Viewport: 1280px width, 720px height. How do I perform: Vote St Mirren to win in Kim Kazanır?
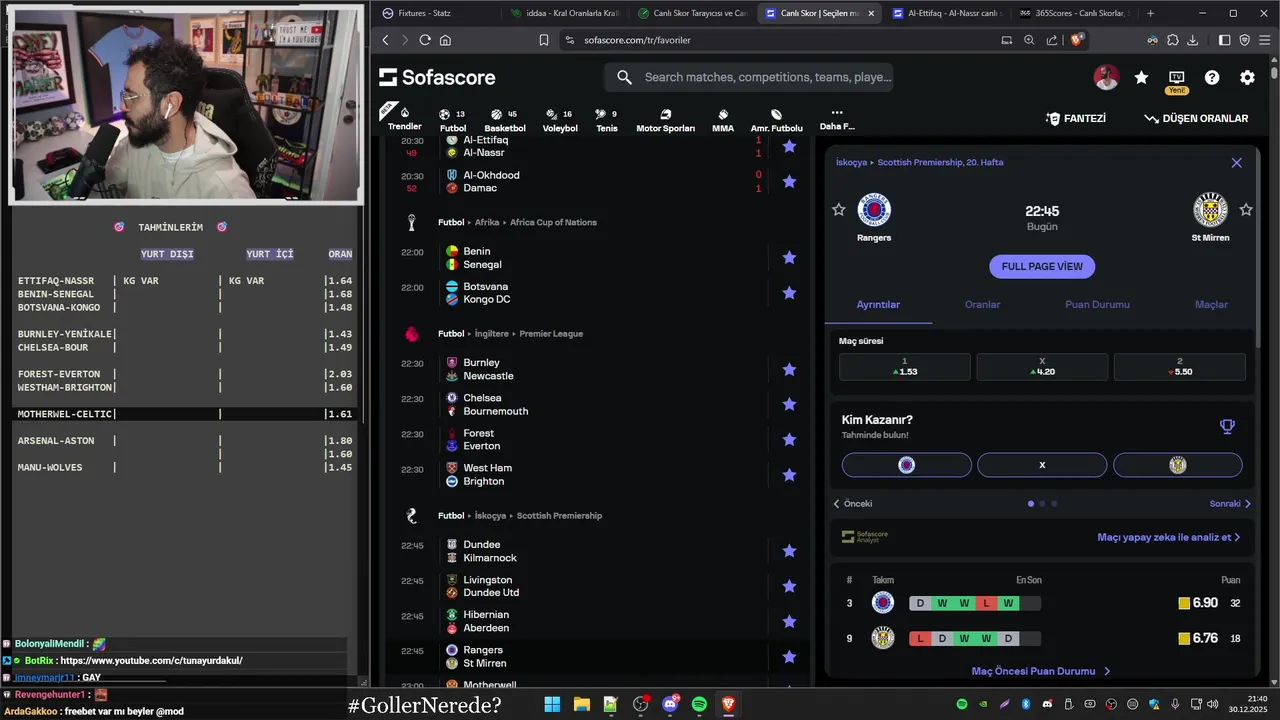coord(1178,465)
